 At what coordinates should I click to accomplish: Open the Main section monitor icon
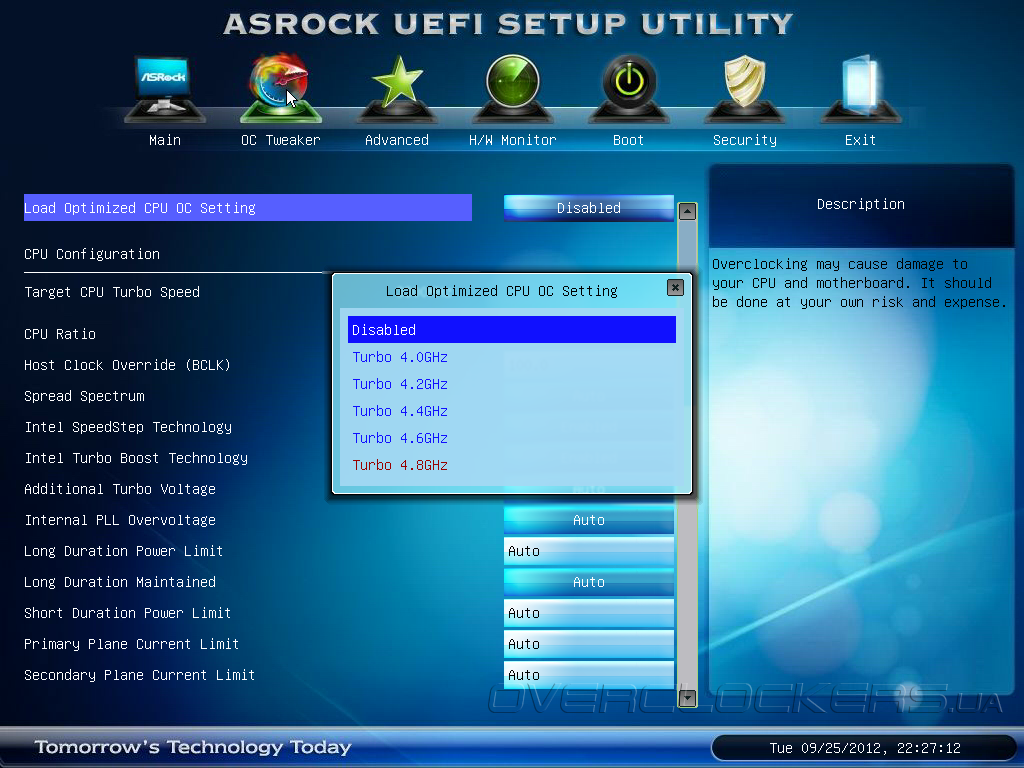(x=165, y=88)
